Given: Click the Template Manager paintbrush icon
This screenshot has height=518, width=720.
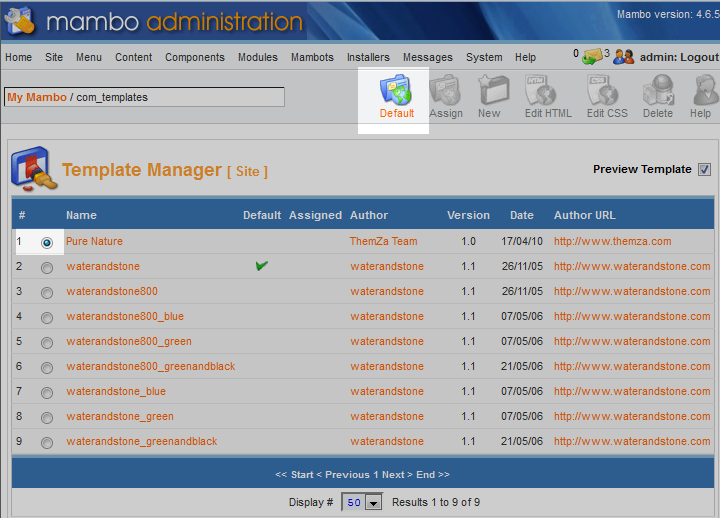Looking at the screenshot, I should click(34, 168).
